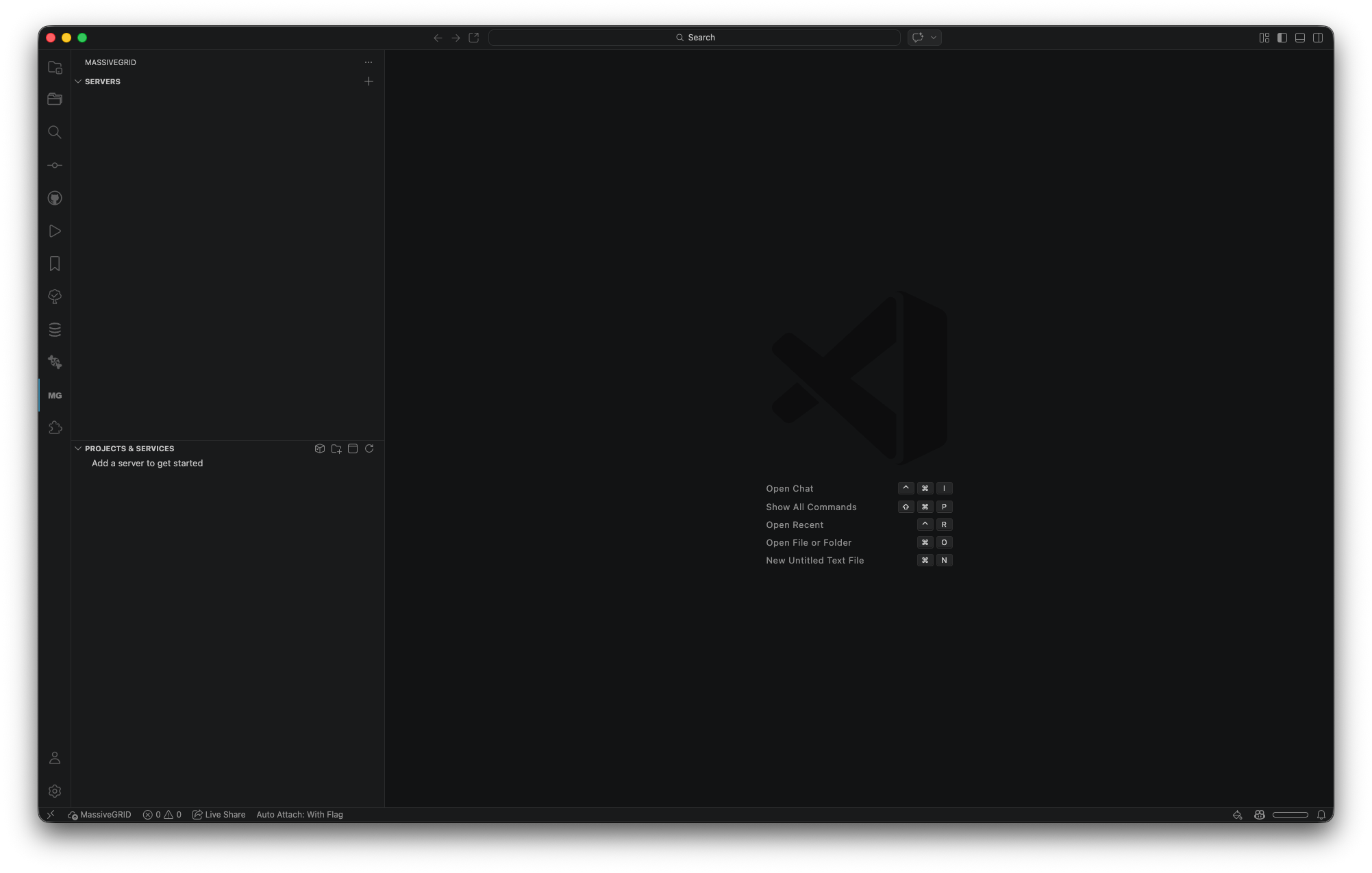The width and height of the screenshot is (1372, 873).
Task: Open notifications bell in status bar
Action: 1321,815
